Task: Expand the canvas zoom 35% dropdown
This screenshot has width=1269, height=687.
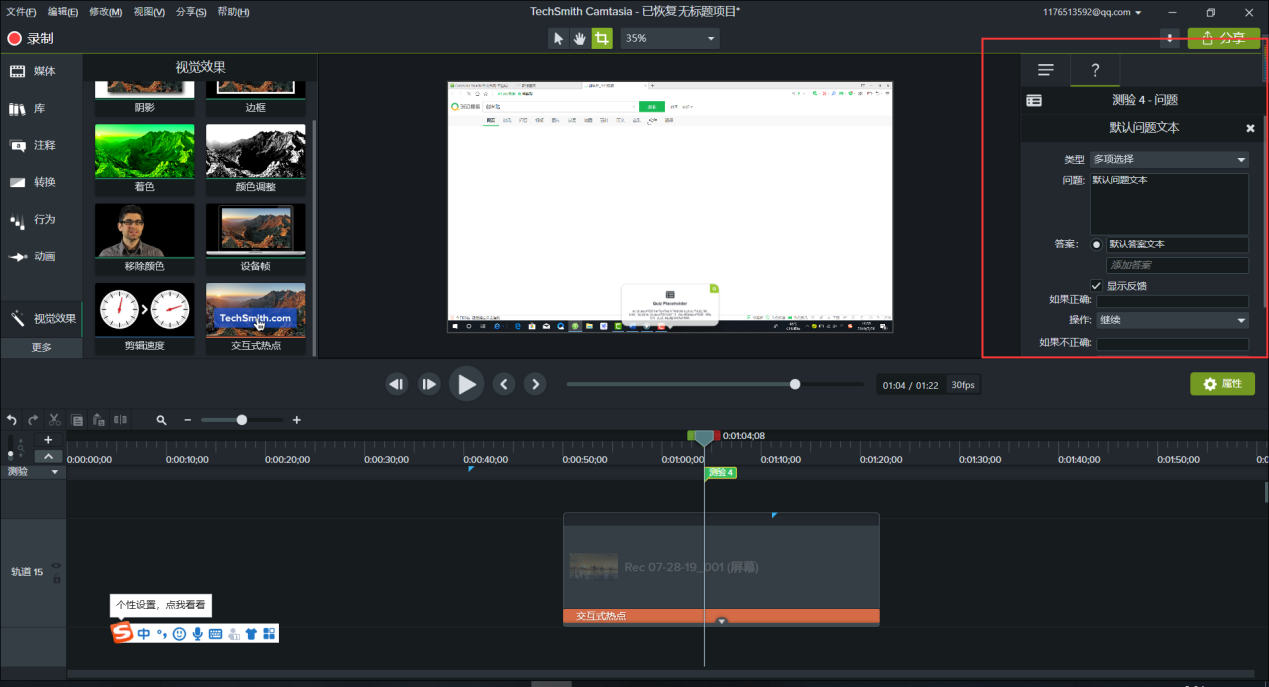Action: coord(669,38)
